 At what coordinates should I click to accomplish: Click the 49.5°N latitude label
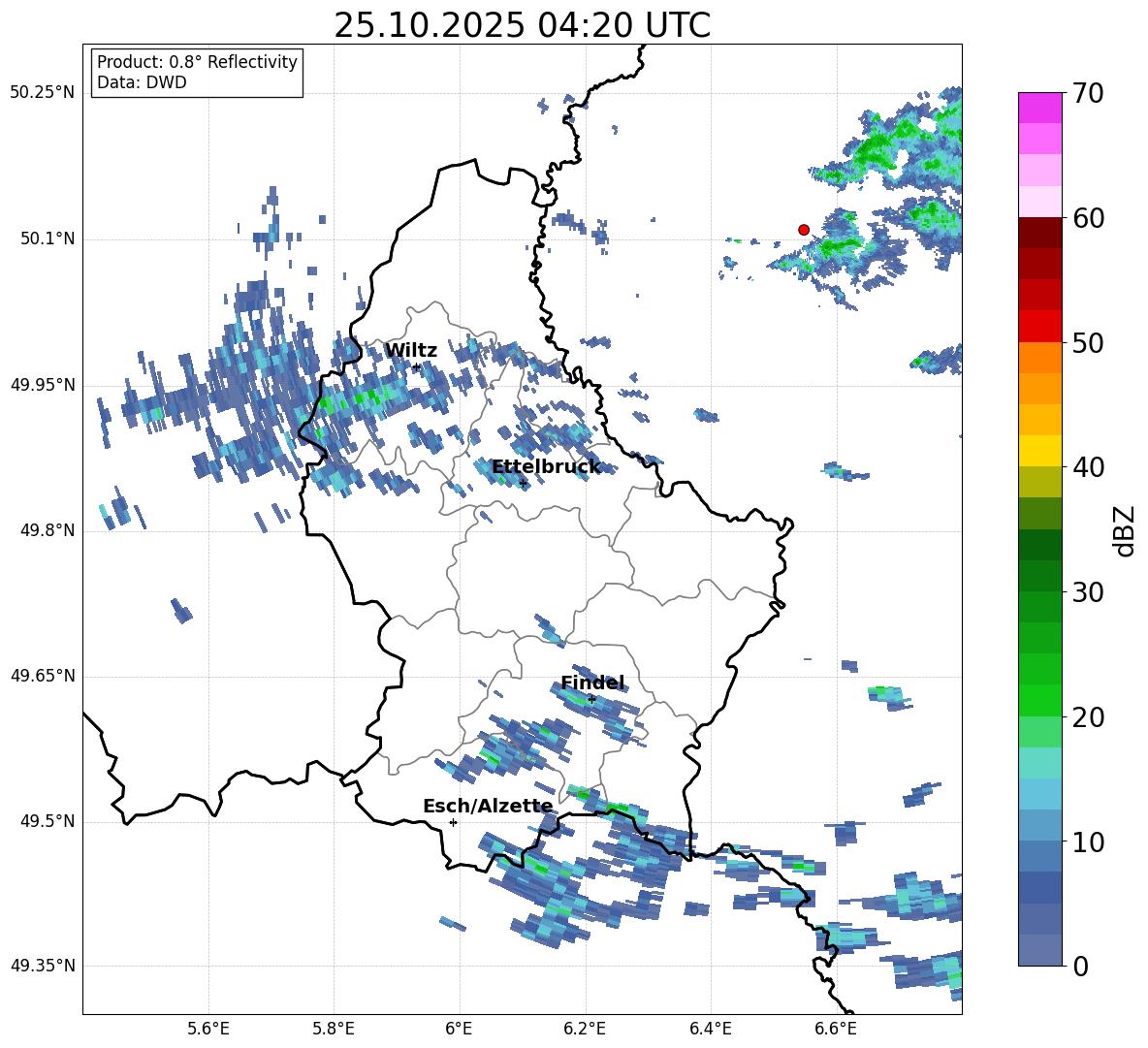click(48, 822)
